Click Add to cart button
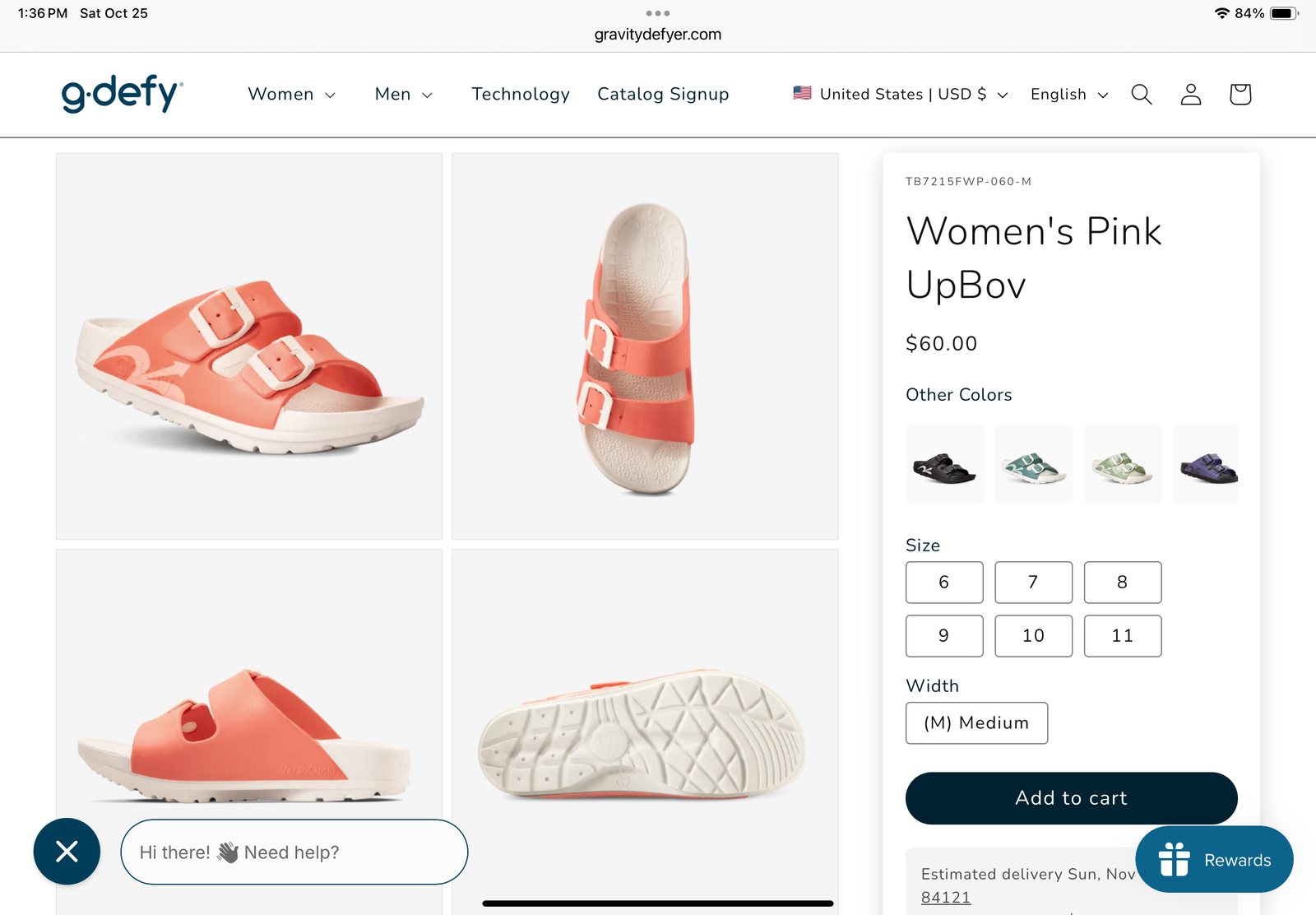Screen dimensions: 1316x915 click(1071, 798)
